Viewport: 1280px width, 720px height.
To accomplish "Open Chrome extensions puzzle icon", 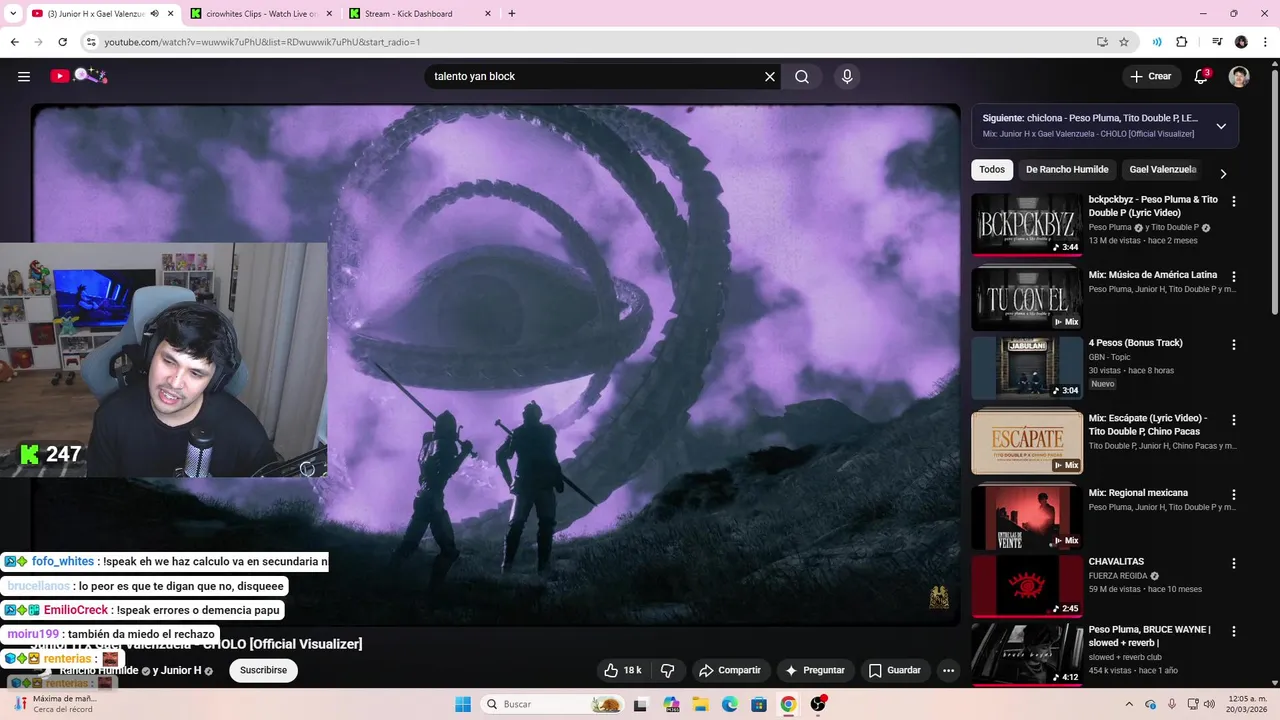I will 1182,42.
